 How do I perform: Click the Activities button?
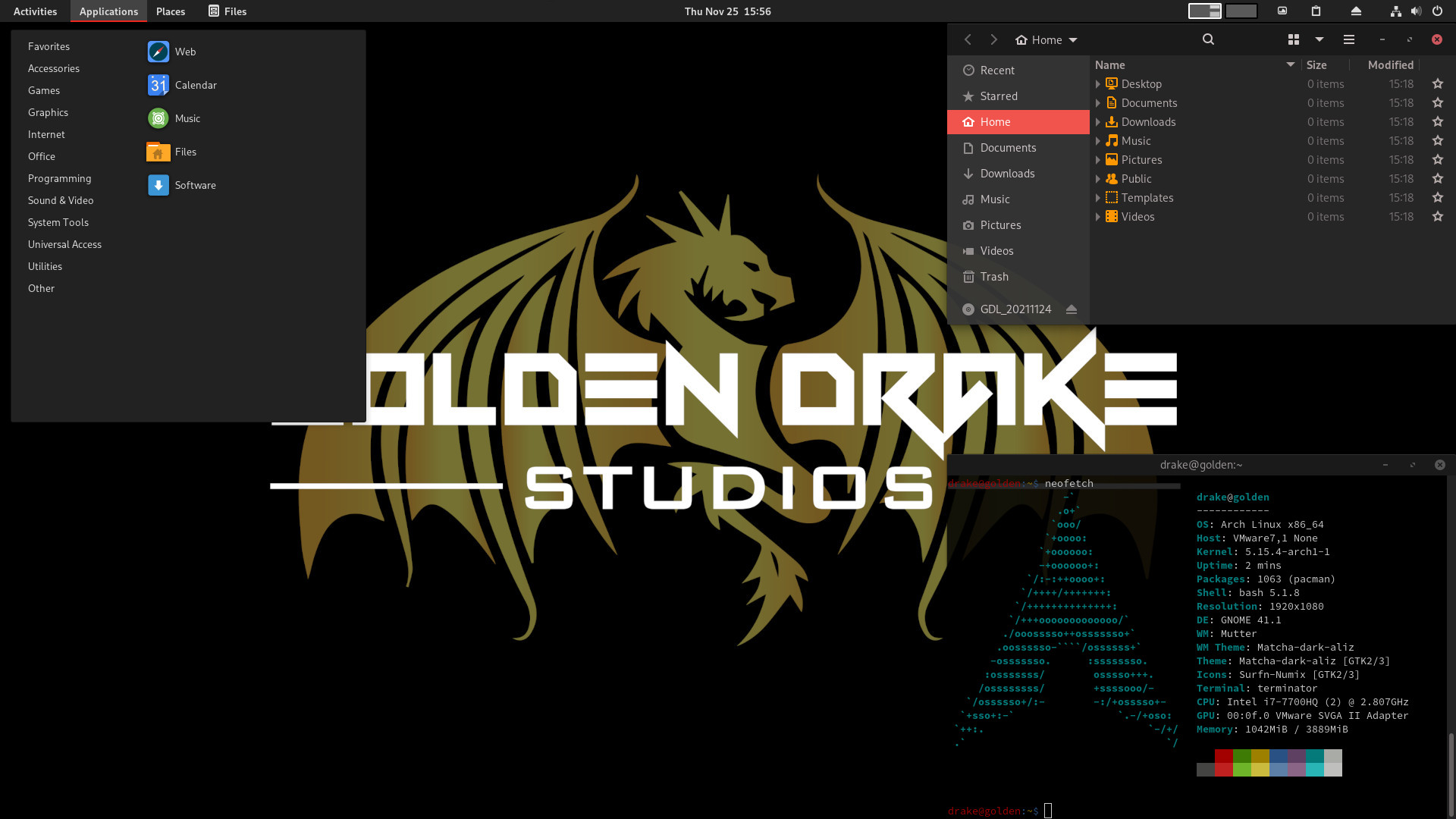pos(35,11)
